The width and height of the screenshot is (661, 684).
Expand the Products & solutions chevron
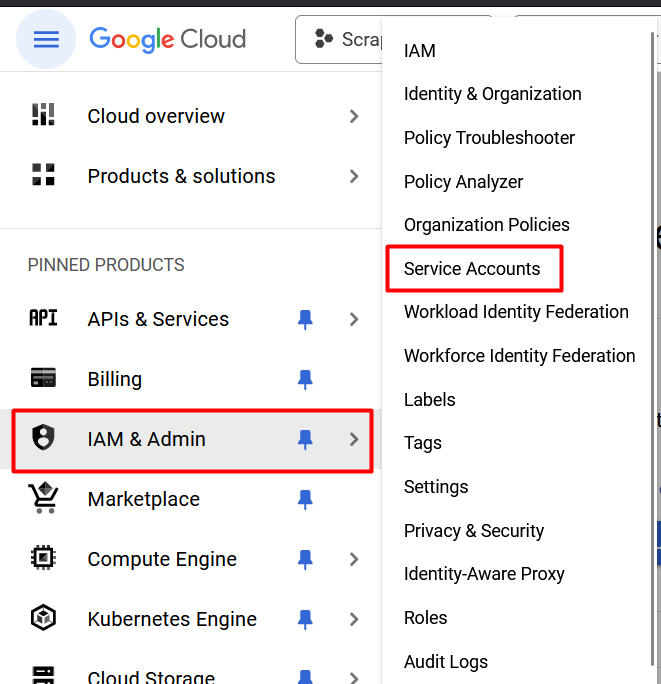pyautogui.click(x=354, y=177)
